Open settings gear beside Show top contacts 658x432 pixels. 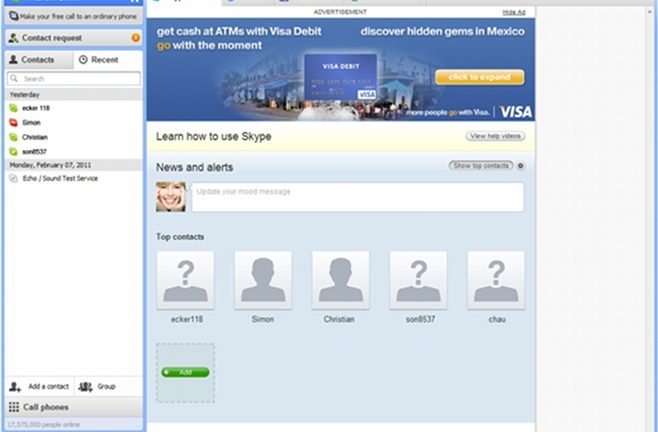[x=520, y=166]
